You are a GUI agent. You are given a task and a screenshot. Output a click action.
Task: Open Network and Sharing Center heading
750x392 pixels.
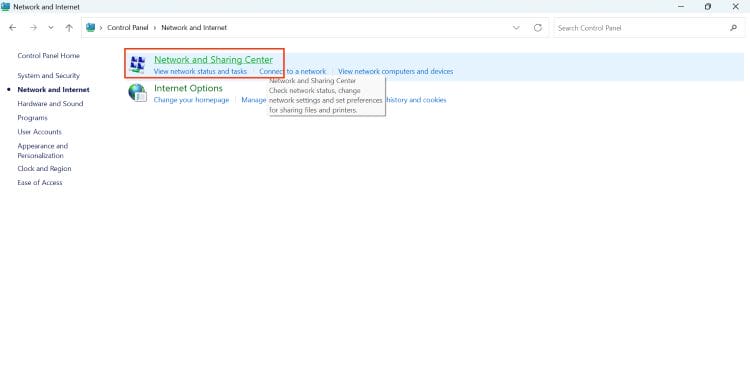point(213,60)
